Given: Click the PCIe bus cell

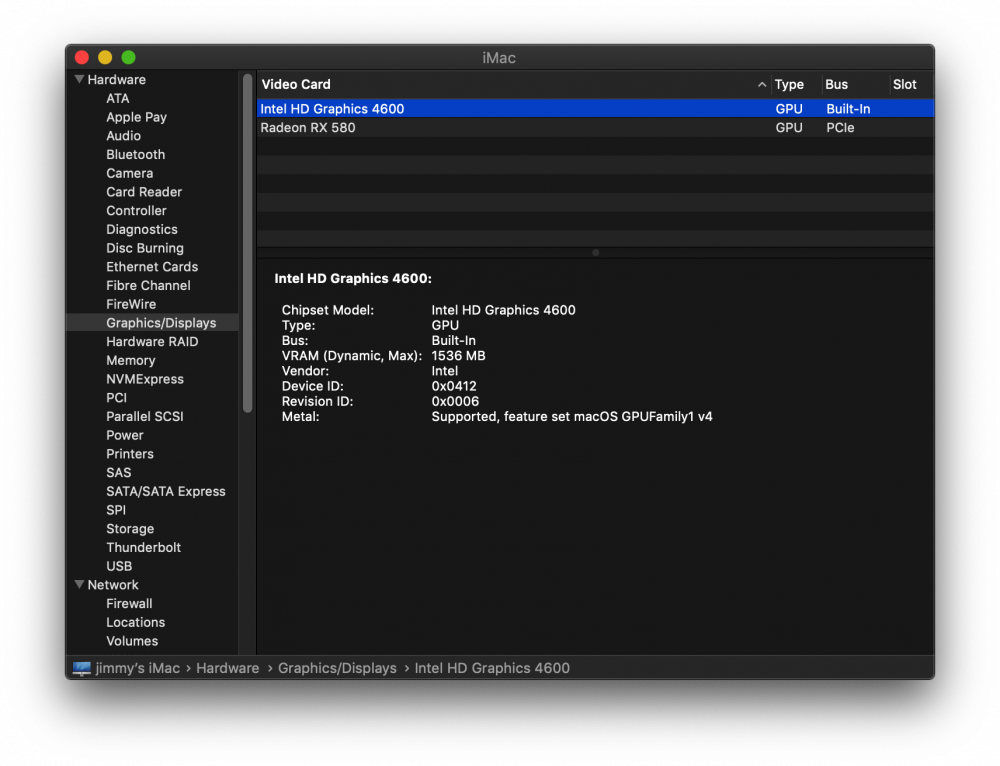Looking at the screenshot, I should click(x=840, y=128).
